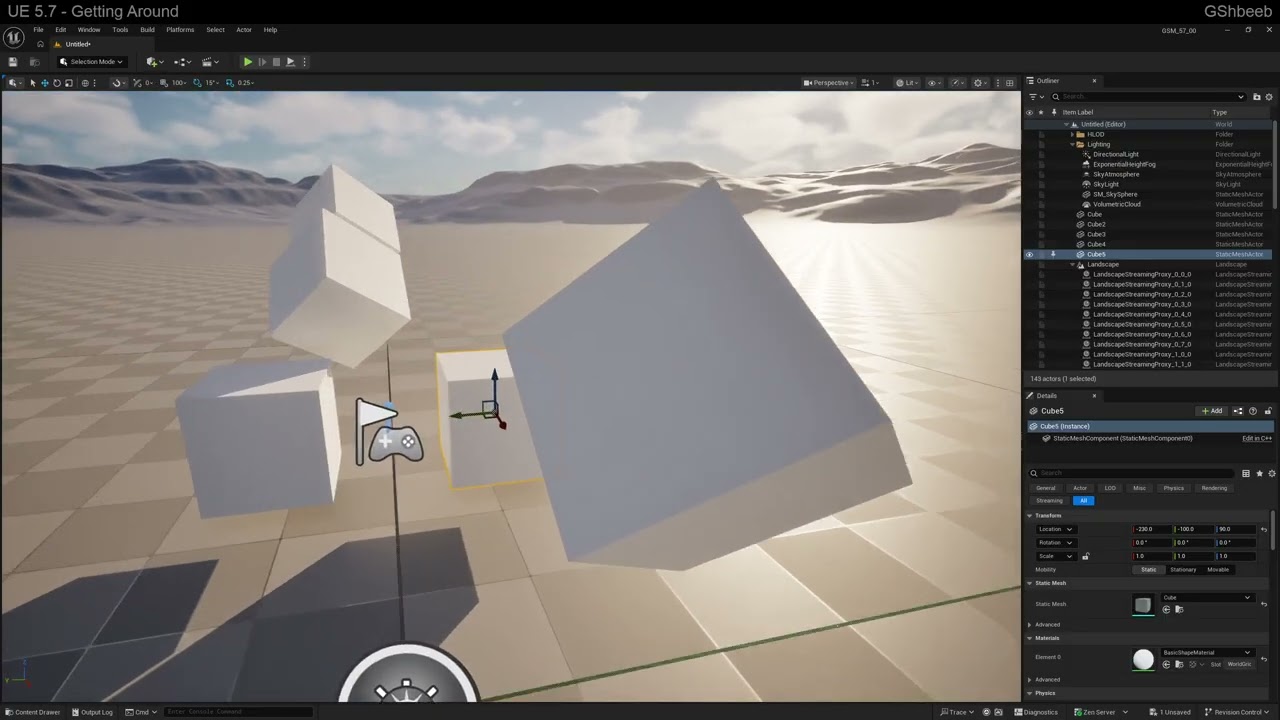Image resolution: width=1280 pixels, height=720 pixels.
Task: Open the Static Mesh Cube dropdown
Action: [1206, 597]
